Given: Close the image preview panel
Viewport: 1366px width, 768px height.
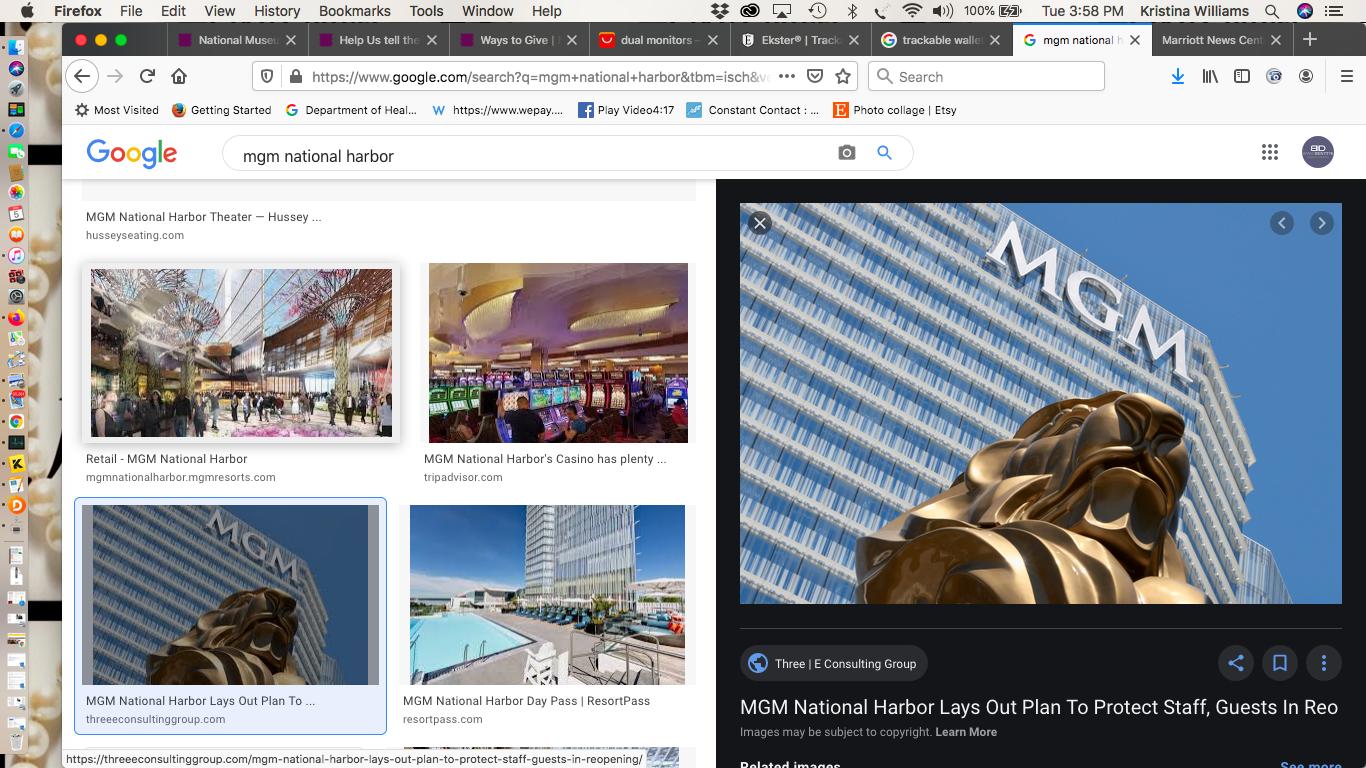Looking at the screenshot, I should [760, 223].
